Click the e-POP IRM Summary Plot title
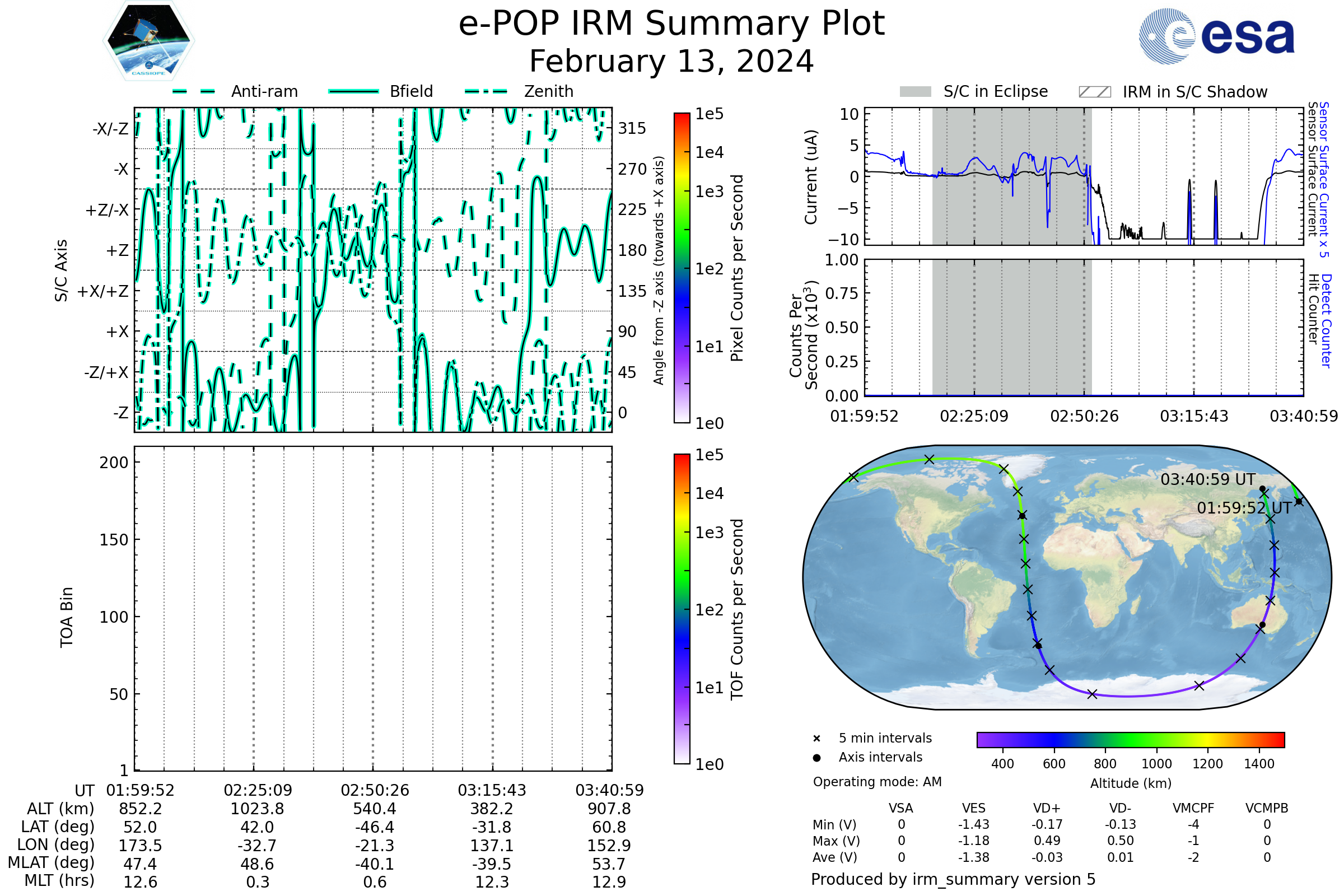1344x896 pixels. point(671,24)
